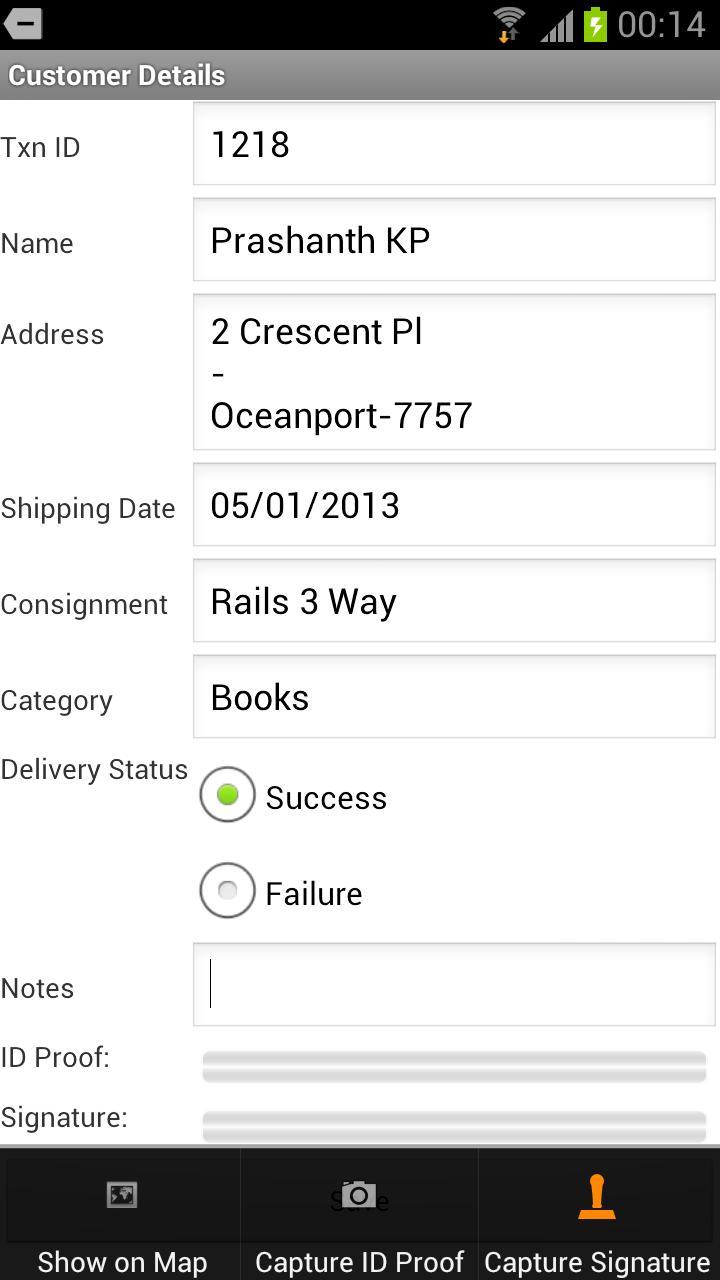Viewport: 720px width, 1280px height.
Task: Tap the battery charging icon
Action: pos(595,24)
